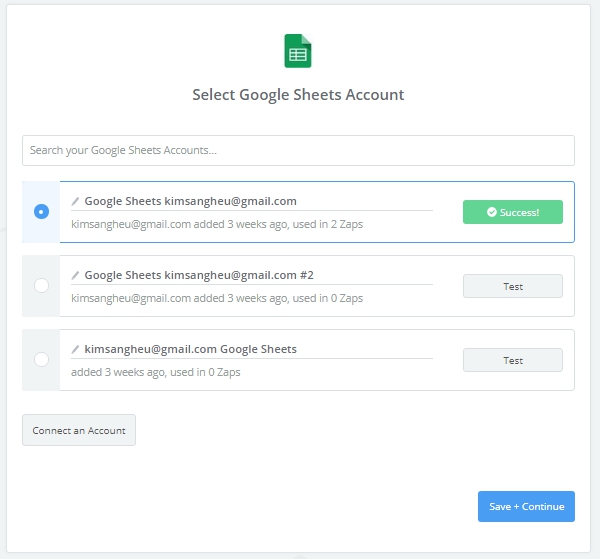Screen dimensions: 600x559
Task: Select the first Google Sheets account radio
Action: (x=41, y=212)
